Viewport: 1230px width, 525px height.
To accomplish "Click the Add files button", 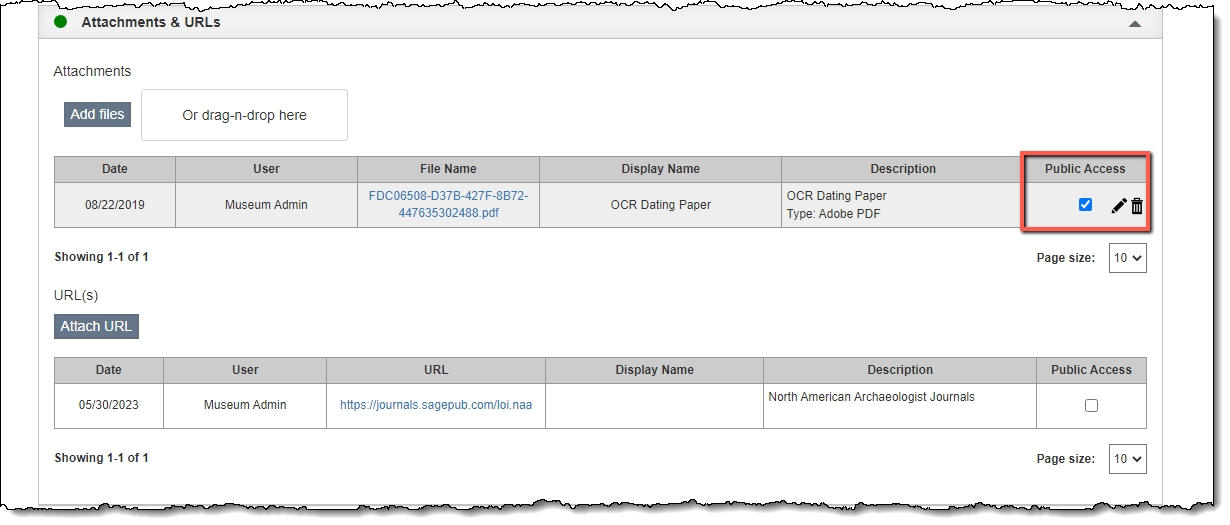I will pyautogui.click(x=97, y=115).
